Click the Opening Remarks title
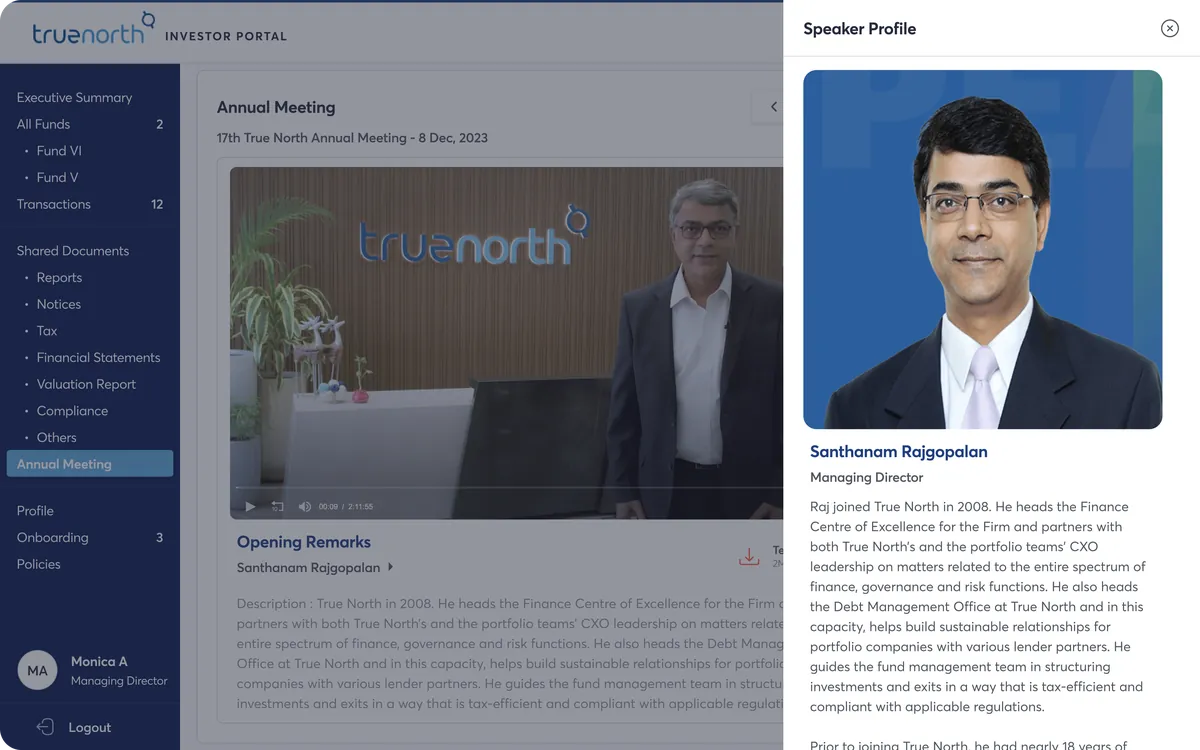 [x=303, y=542]
